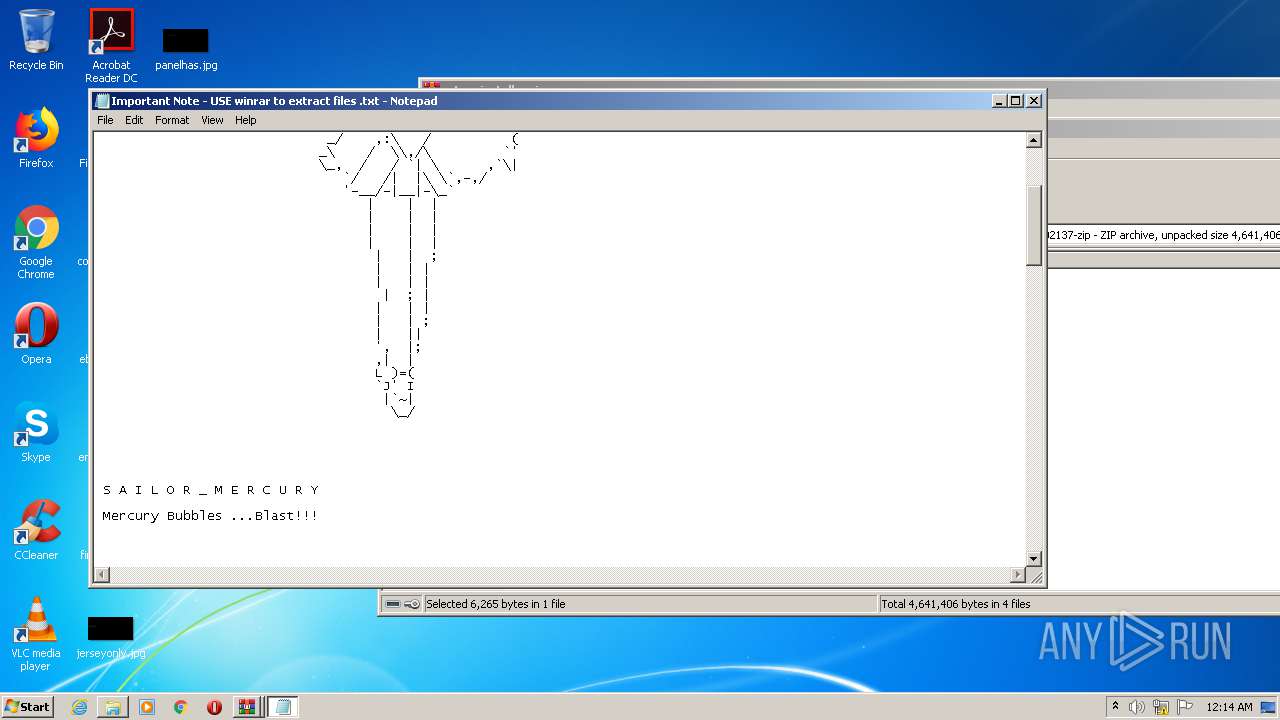This screenshot has height=720, width=1280.
Task: Click Notepad's vertical scroll up arrow
Action: pyautogui.click(x=1034, y=140)
